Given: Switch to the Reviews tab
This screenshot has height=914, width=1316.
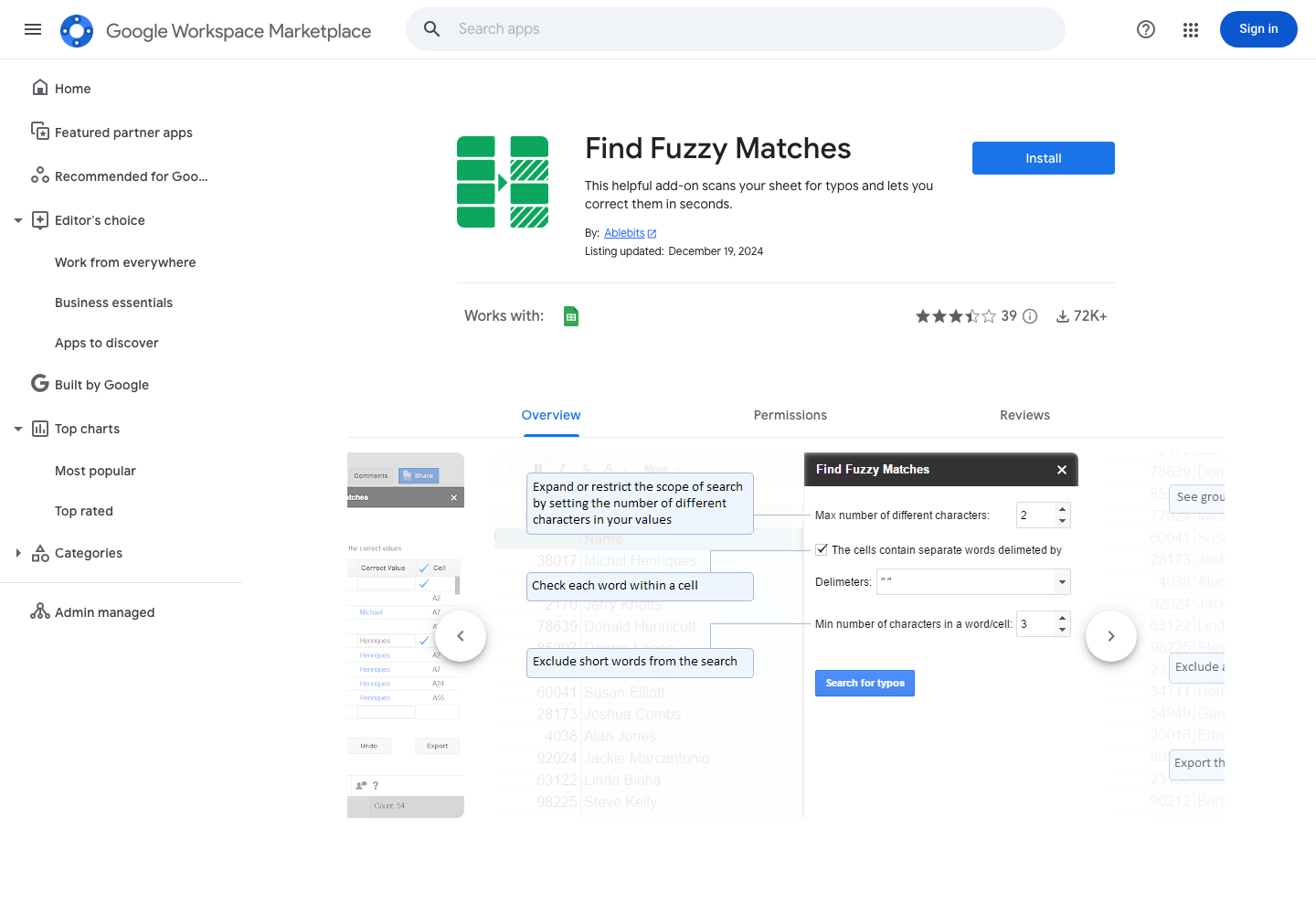Looking at the screenshot, I should (x=1024, y=415).
